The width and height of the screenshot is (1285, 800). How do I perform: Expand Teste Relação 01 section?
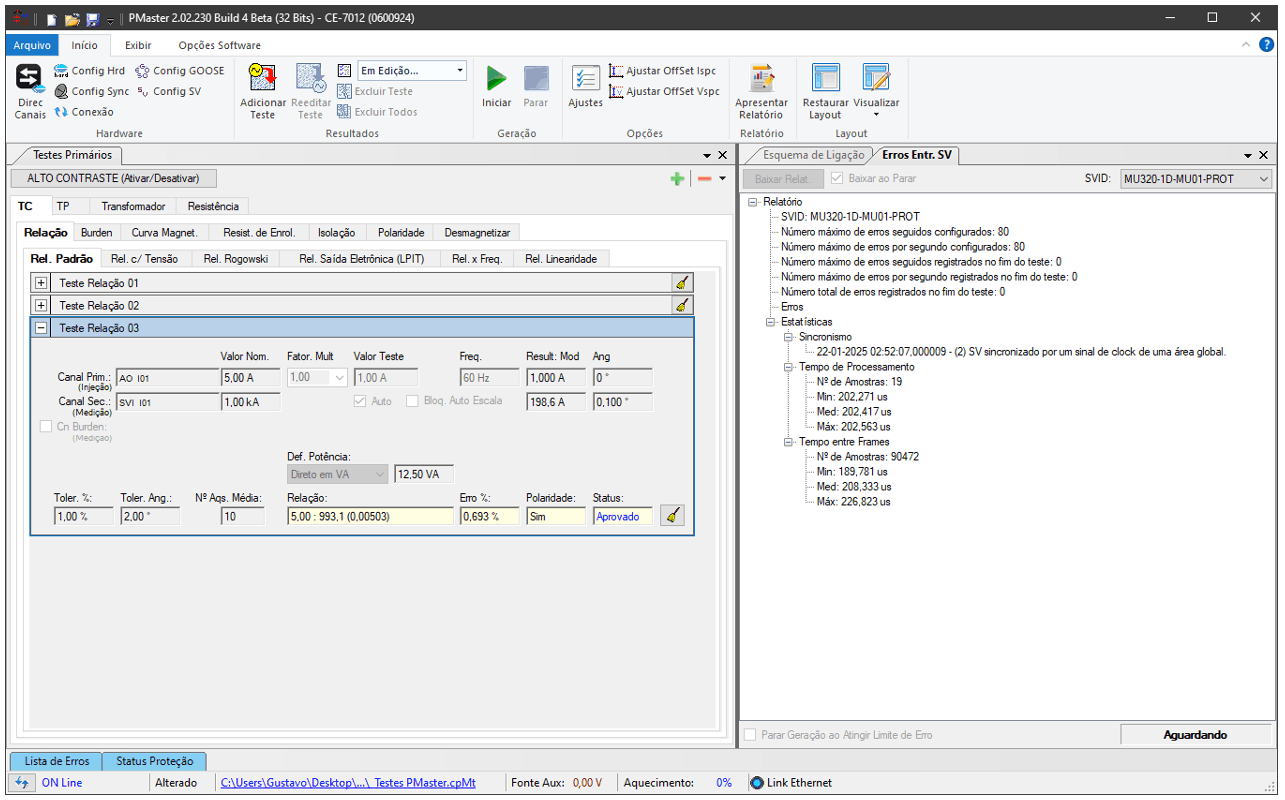point(41,283)
